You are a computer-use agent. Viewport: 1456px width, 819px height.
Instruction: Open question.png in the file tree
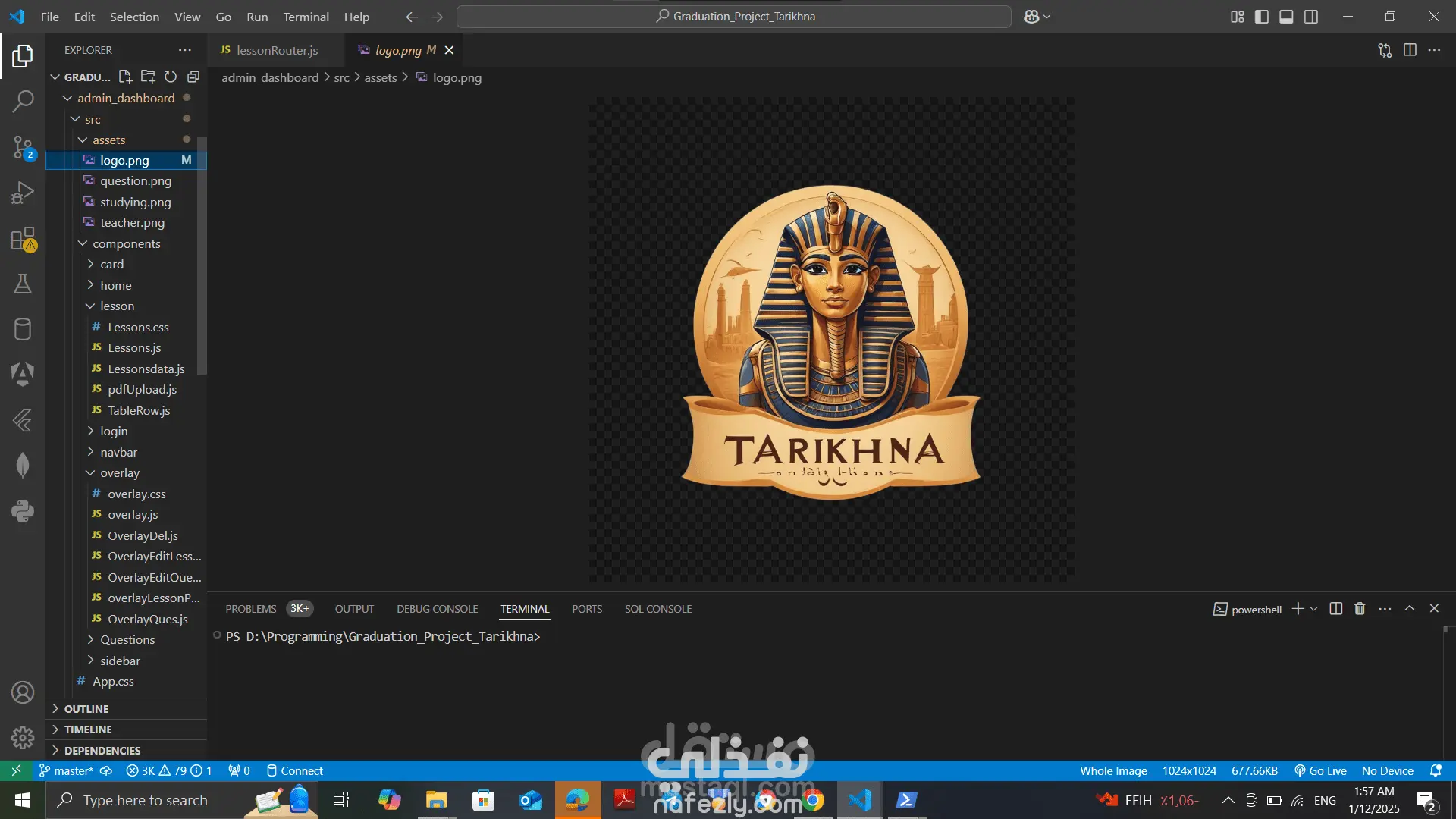(x=136, y=181)
